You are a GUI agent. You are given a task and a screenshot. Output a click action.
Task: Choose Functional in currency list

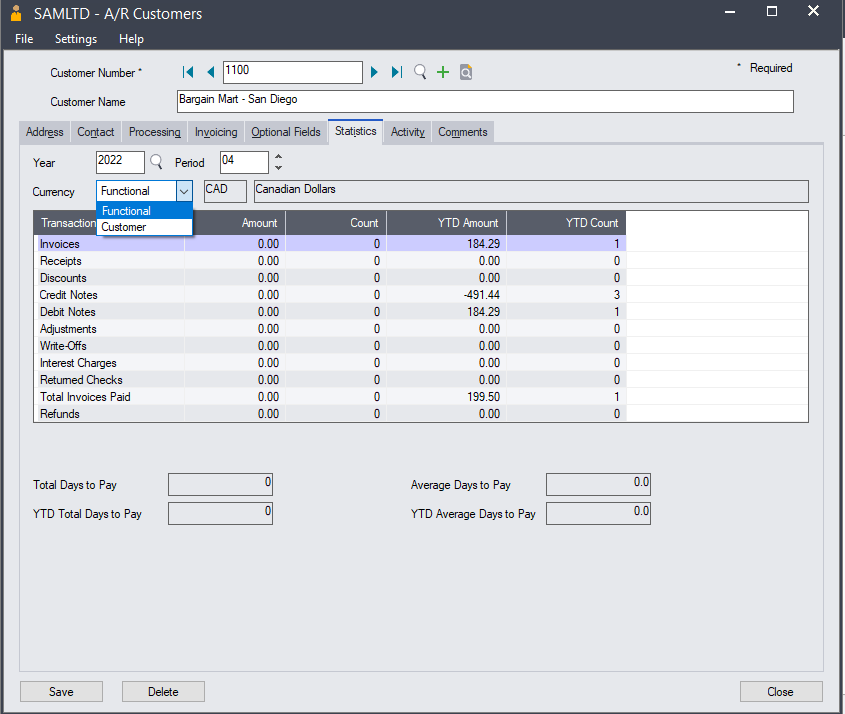click(126, 211)
